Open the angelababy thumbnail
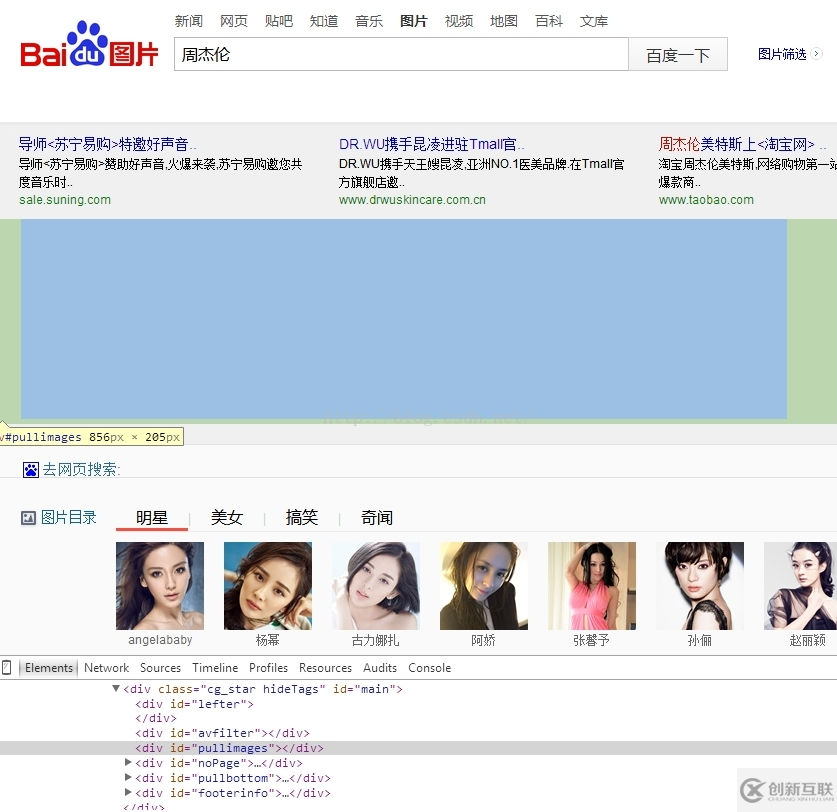Viewport: 837px width, 812px height. coord(160,586)
